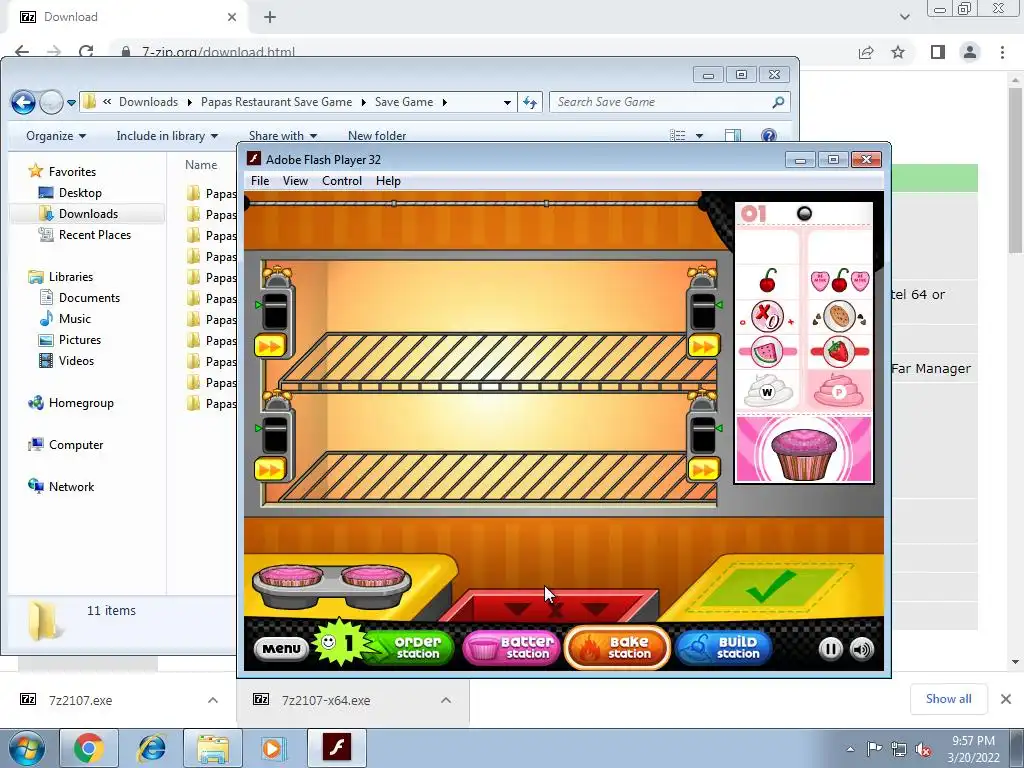Open Internet Explorer from the taskbar
Screen dimensions: 1024x768
click(152, 748)
